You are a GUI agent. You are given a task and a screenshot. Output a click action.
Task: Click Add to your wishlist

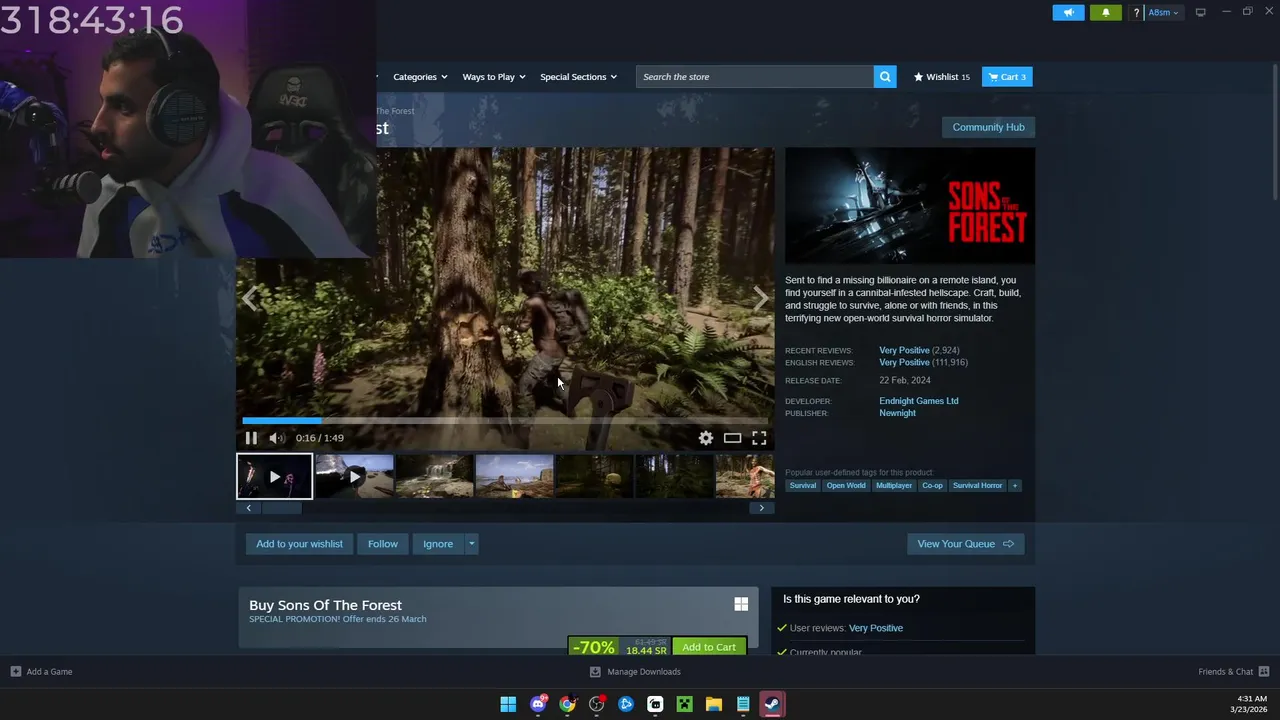point(299,544)
